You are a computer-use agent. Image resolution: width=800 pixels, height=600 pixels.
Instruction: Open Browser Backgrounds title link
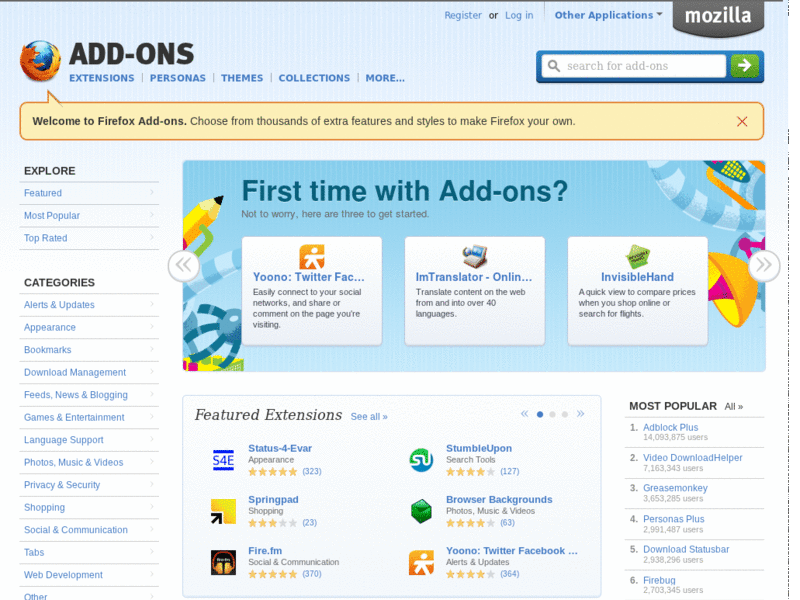click(x=499, y=499)
